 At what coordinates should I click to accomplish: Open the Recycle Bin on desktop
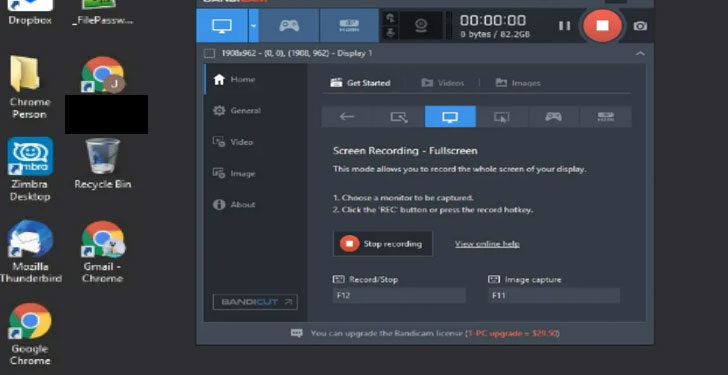[x=103, y=164]
